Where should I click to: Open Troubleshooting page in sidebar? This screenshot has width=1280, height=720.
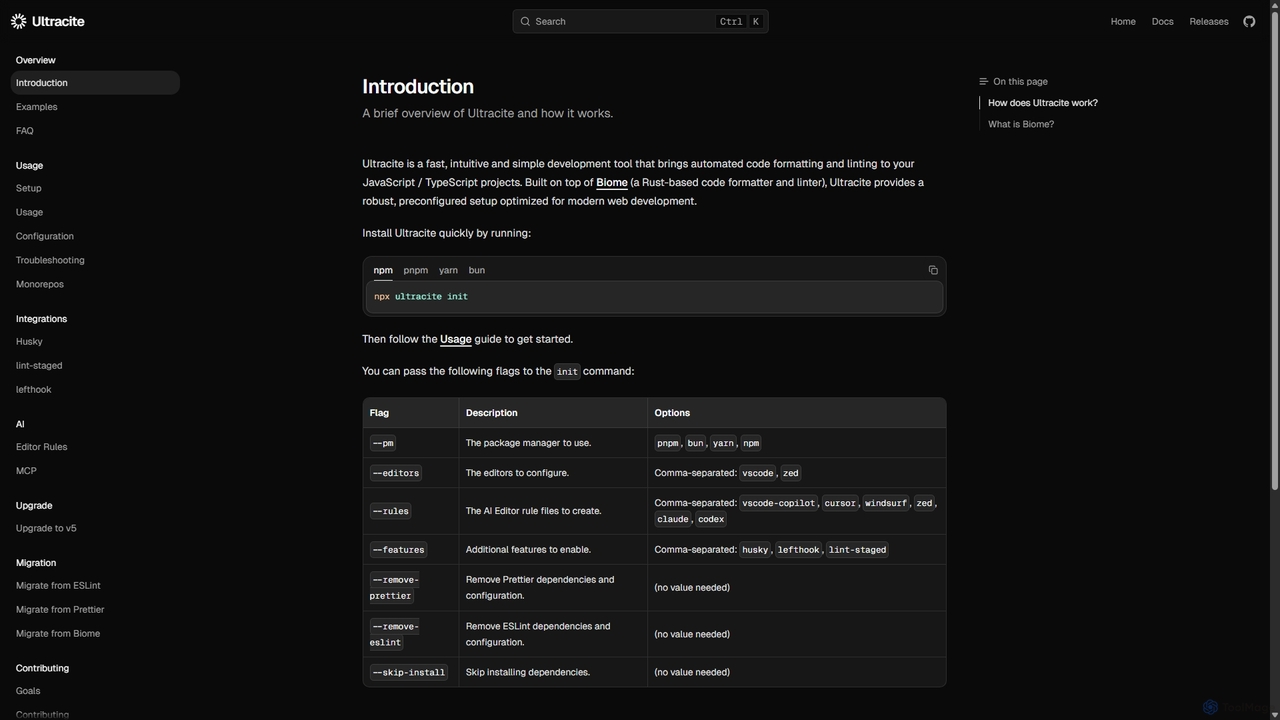[95, 260]
